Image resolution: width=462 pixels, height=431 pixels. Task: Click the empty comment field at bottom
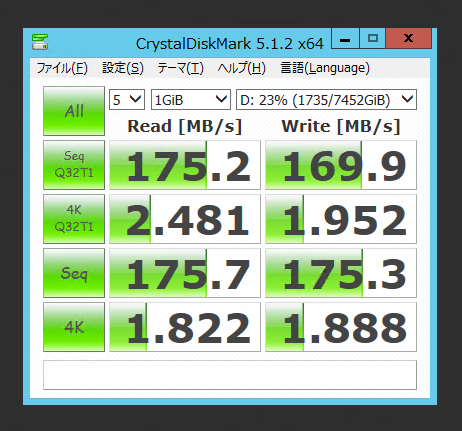(x=230, y=375)
